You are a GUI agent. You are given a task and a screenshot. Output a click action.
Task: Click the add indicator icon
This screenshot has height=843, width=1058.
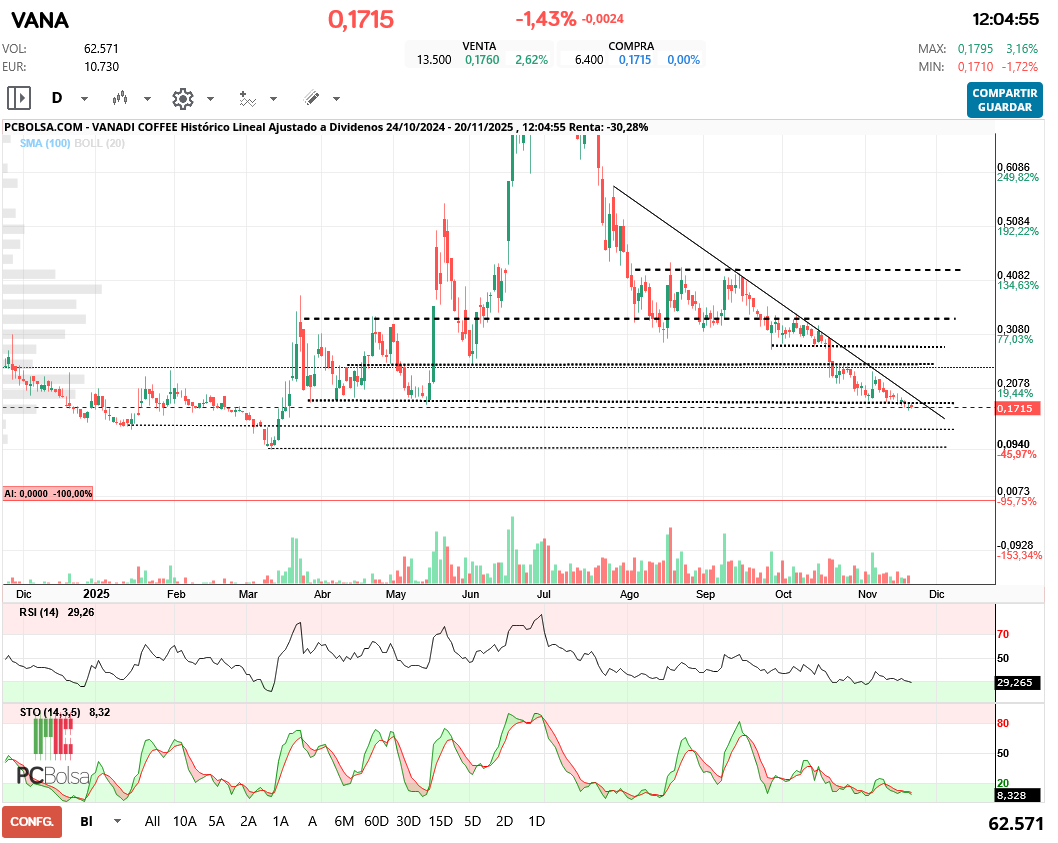[247, 98]
